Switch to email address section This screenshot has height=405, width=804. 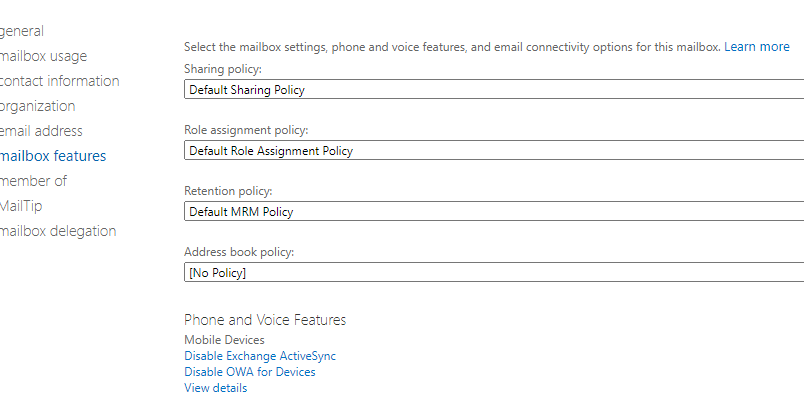coord(42,131)
